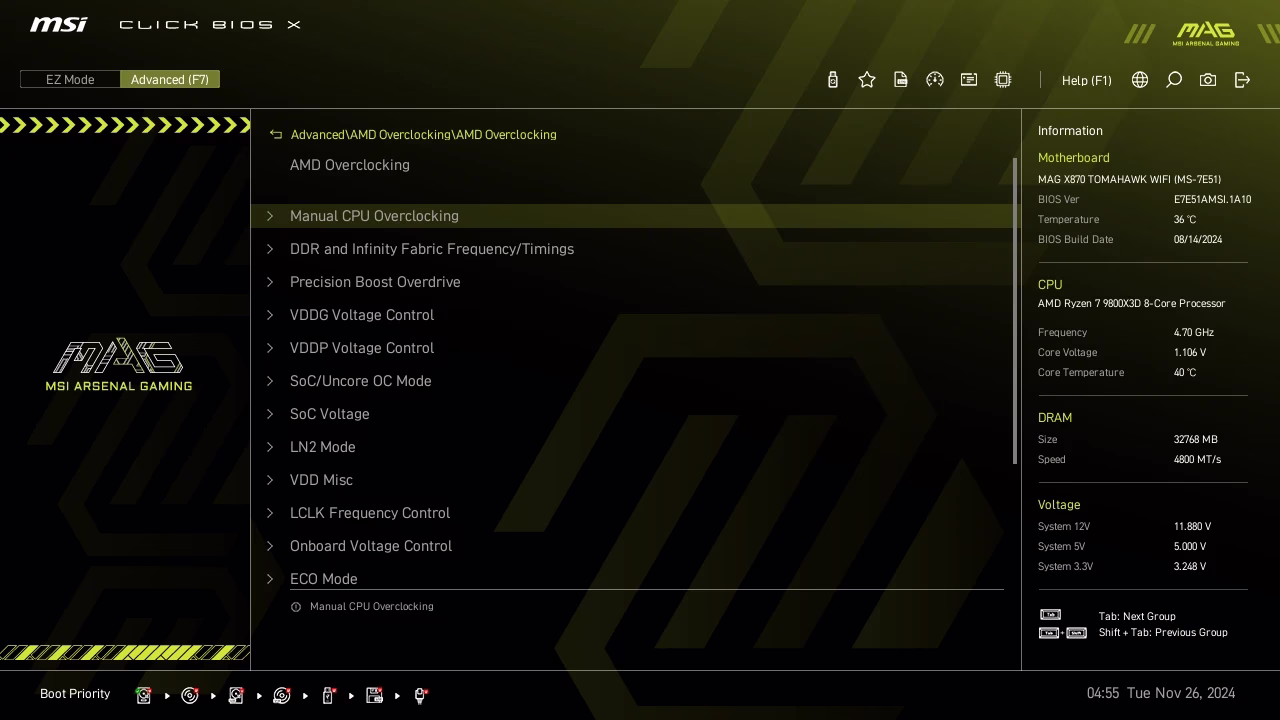The image size is (1280, 720).
Task: Click the clock icon beside help description
Action: click(296, 607)
